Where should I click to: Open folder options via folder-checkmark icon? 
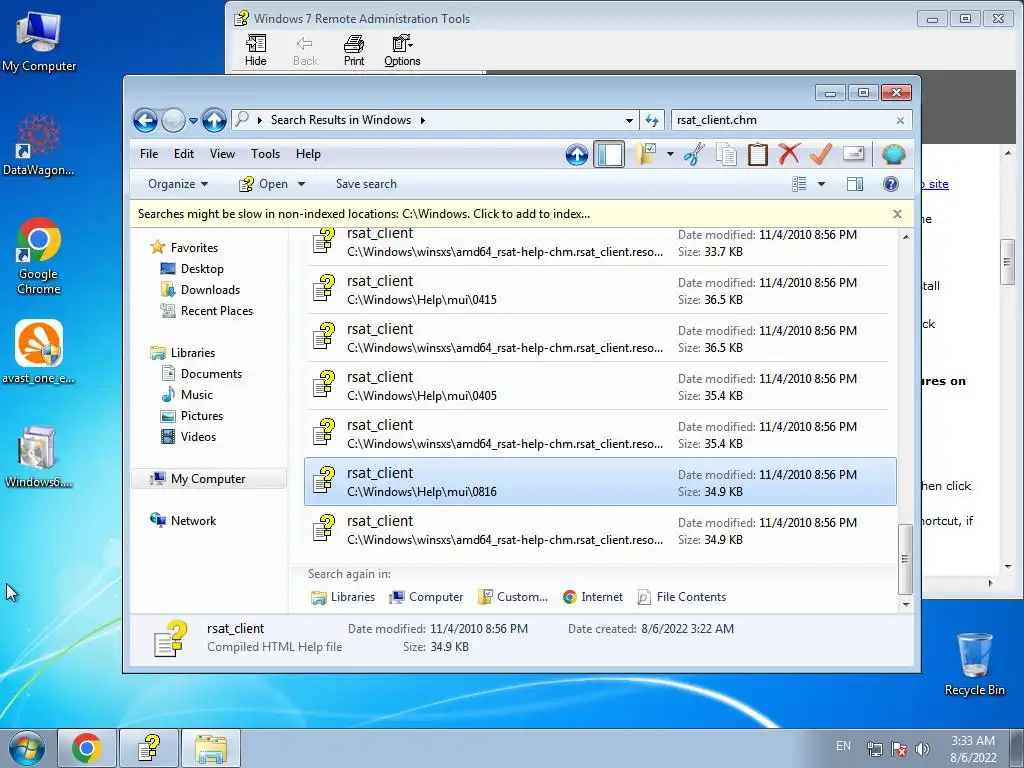click(645, 154)
